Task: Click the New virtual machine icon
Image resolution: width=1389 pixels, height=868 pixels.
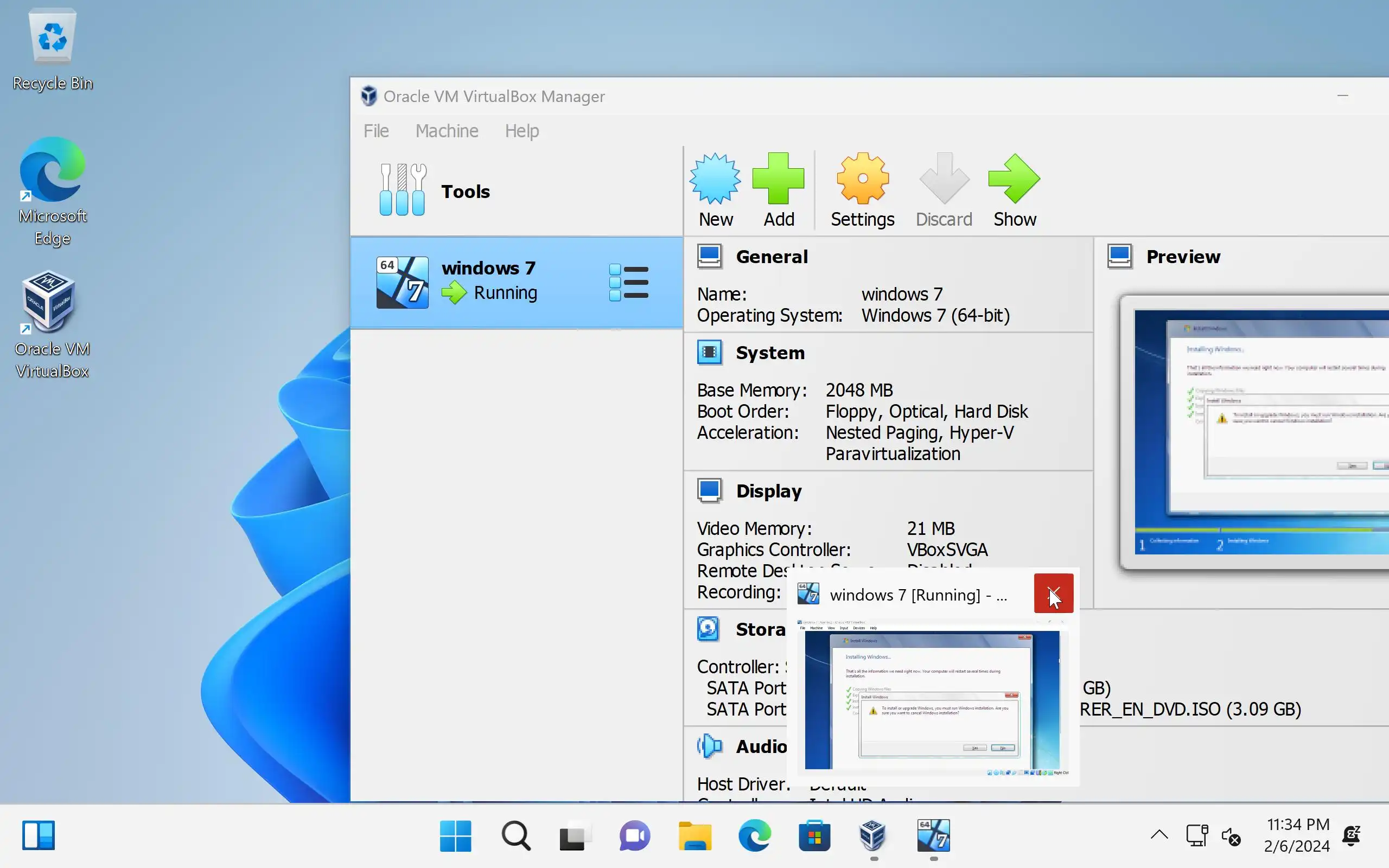Action: (x=715, y=179)
